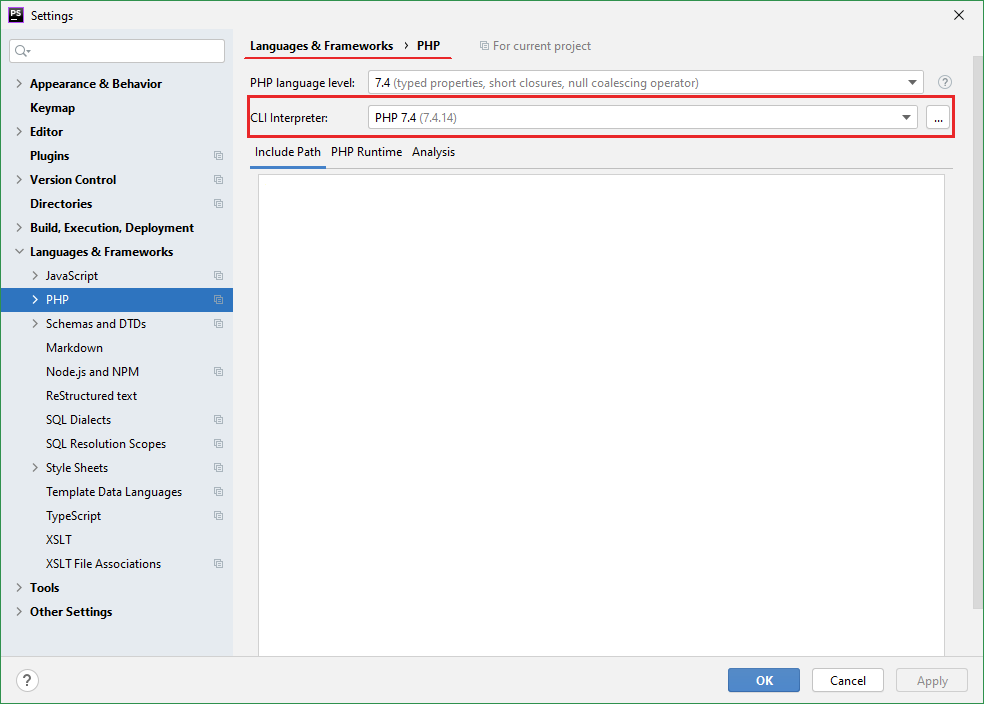
Task: Expand the JavaScript subsection
Action: point(35,275)
